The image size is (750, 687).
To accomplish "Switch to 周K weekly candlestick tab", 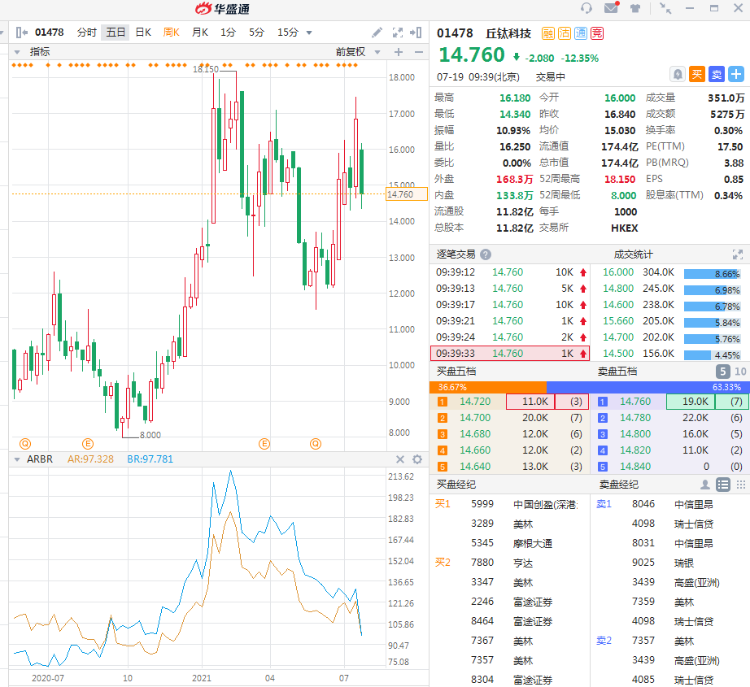I will [171, 33].
